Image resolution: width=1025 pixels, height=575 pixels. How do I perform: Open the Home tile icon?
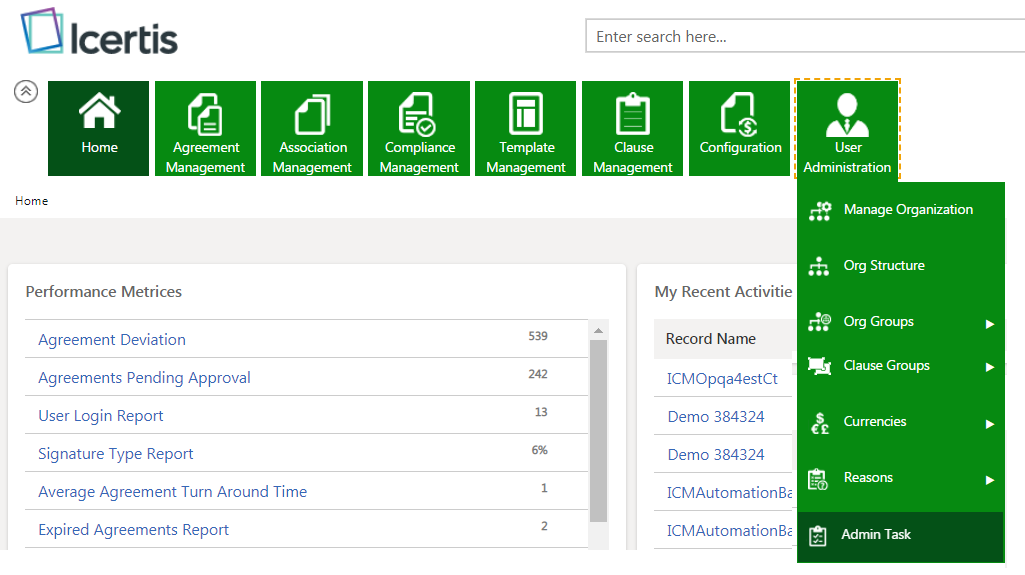coord(98,112)
